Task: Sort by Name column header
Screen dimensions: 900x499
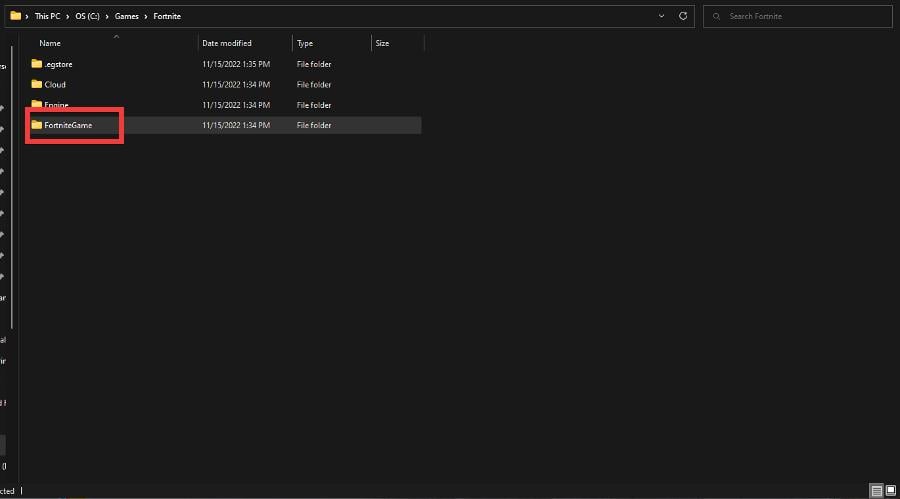Action: click(x=50, y=43)
